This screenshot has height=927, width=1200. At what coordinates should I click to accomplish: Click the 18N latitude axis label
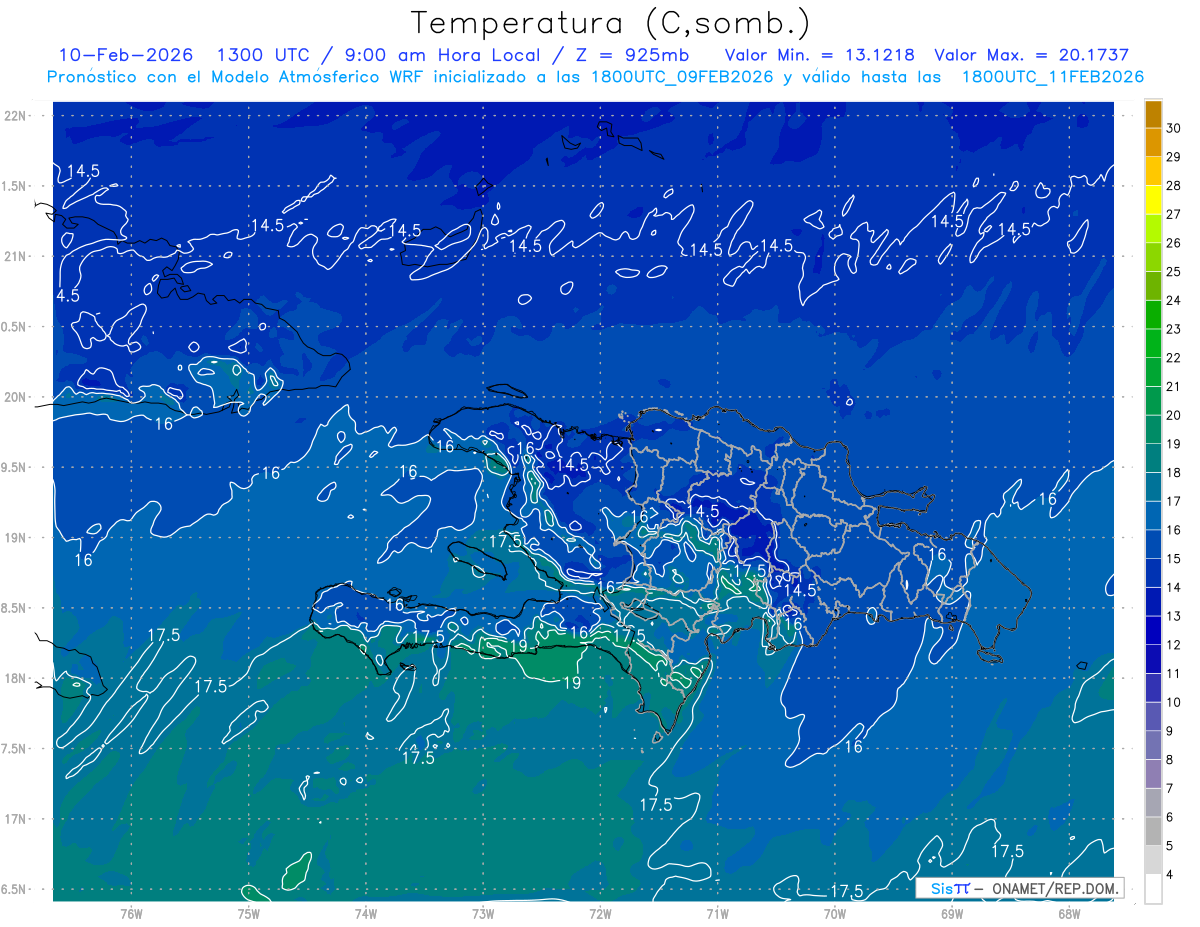(x=17, y=678)
